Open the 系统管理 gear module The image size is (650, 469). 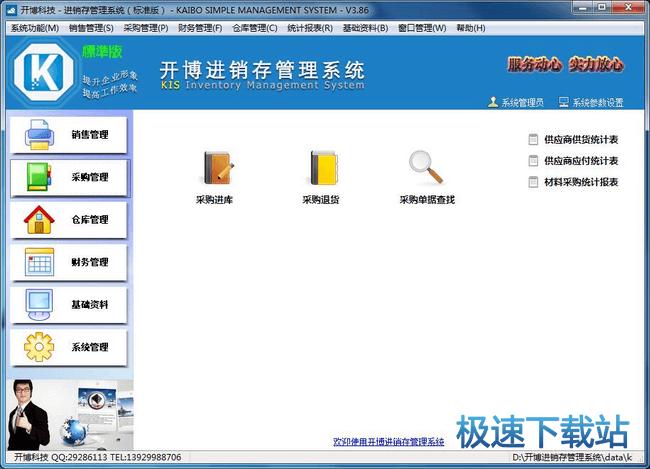(x=69, y=347)
